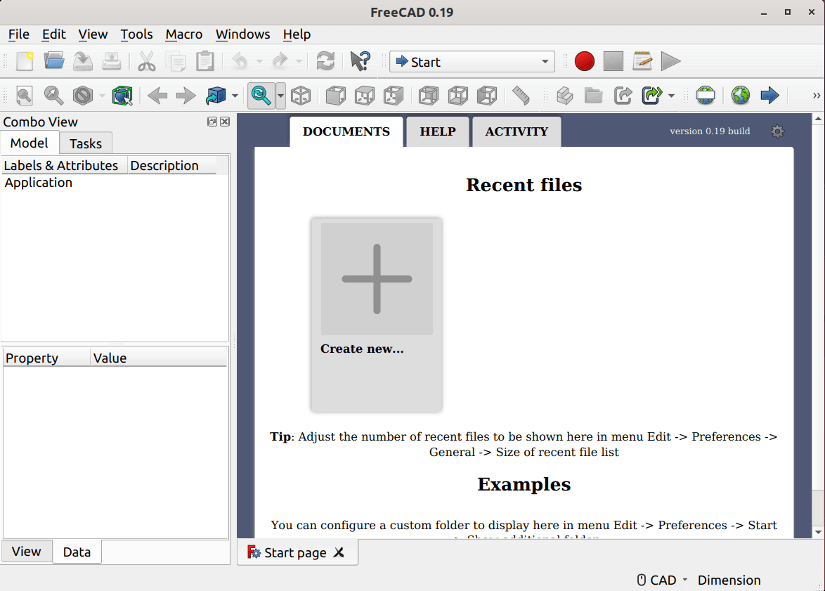Screen dimensions: 825x591
Task: Click the Create group folder icon
Action: click(x=593, y=96)
